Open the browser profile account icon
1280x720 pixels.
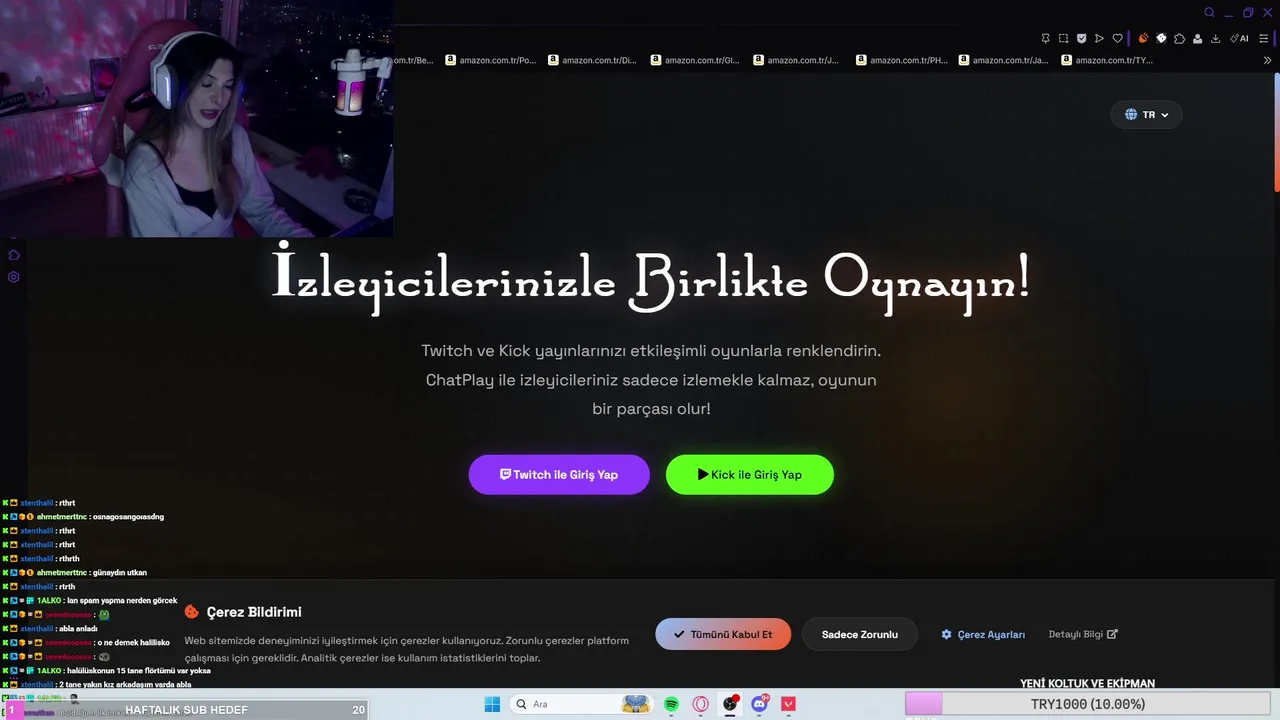point(1197,39)
